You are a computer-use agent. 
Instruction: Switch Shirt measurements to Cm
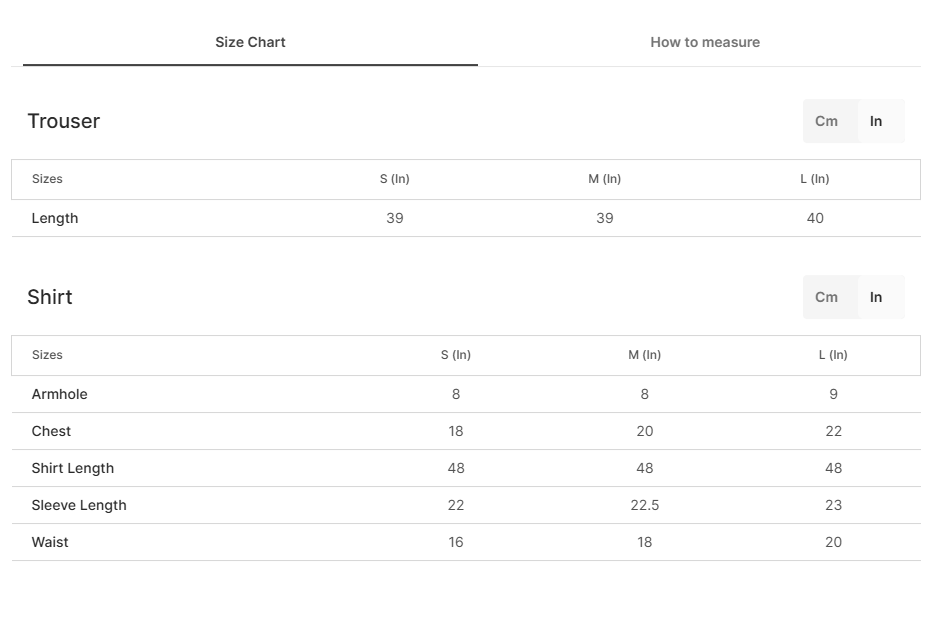826,297
